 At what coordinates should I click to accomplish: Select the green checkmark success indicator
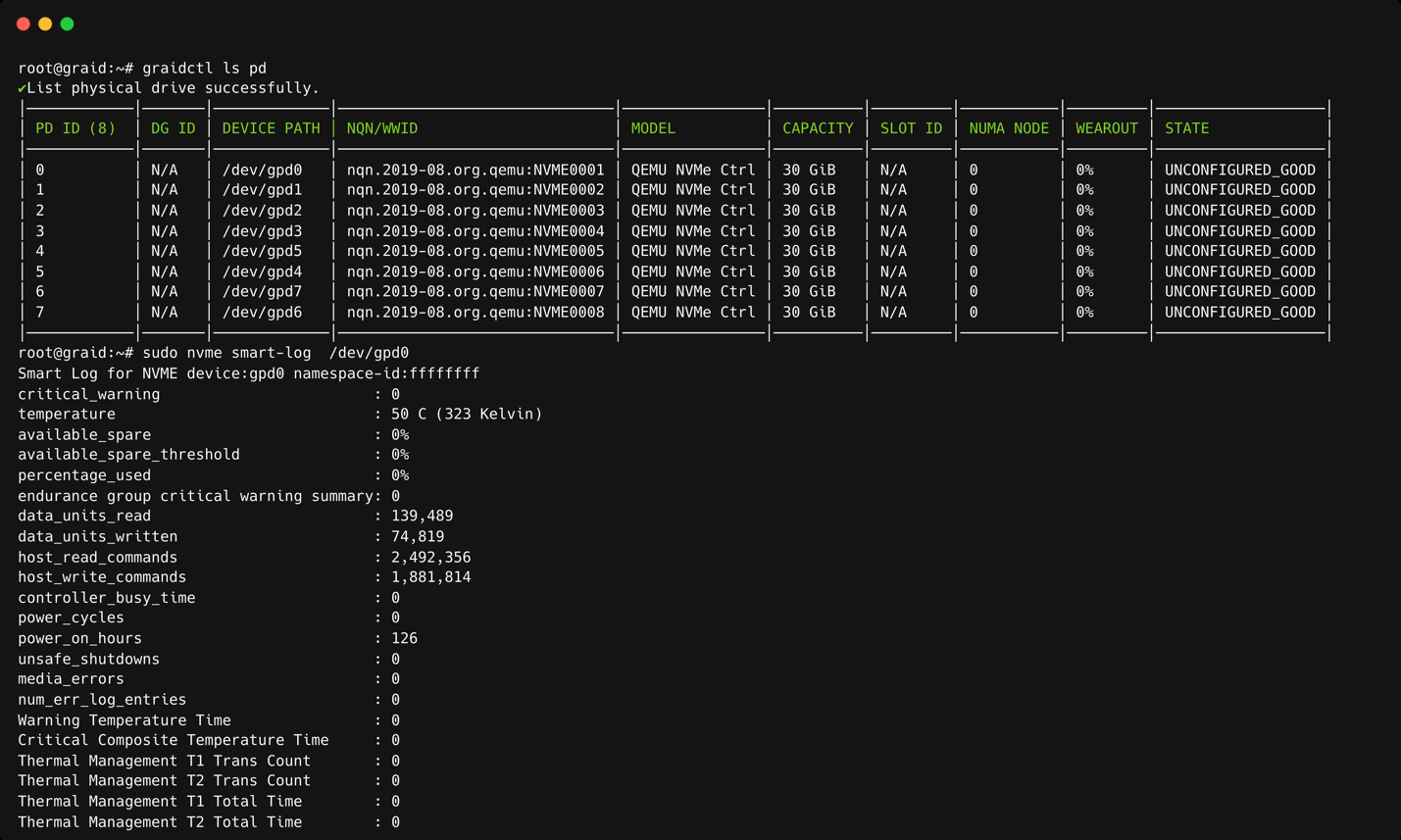click(x=23, y=87)
